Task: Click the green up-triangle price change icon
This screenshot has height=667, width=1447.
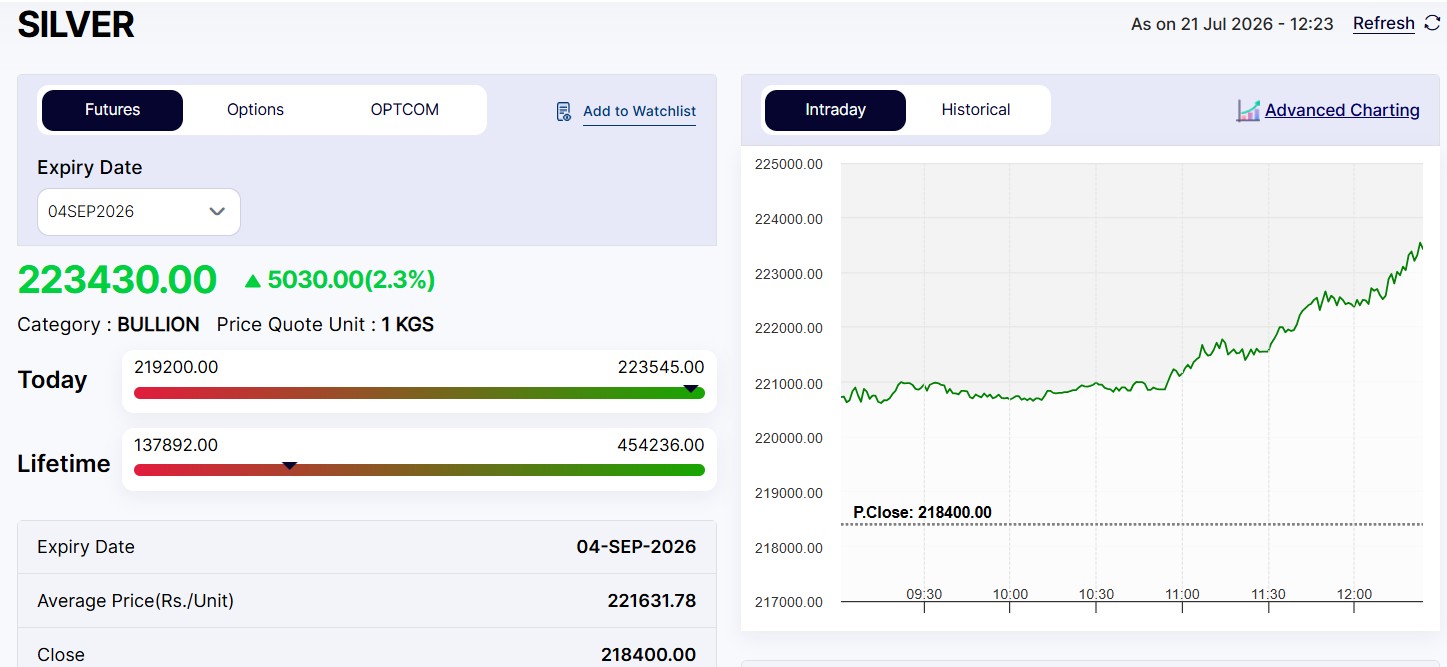Action: (x=253, y=281)
